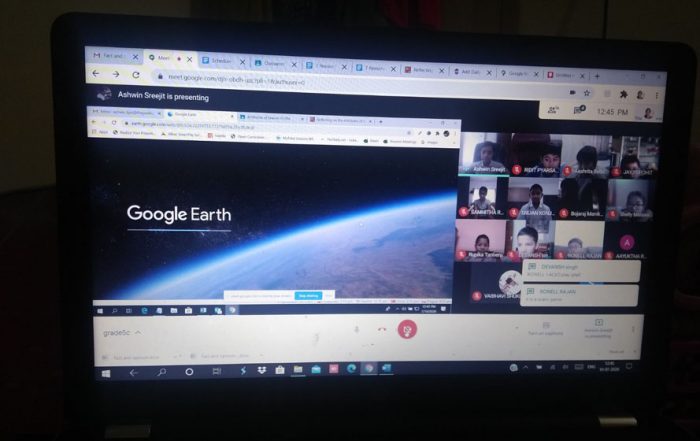The height and width of the screenshot is (441, 700).
Task: Open Microsoft Edge from the taskbar
Action: click(x=351, y=368)
